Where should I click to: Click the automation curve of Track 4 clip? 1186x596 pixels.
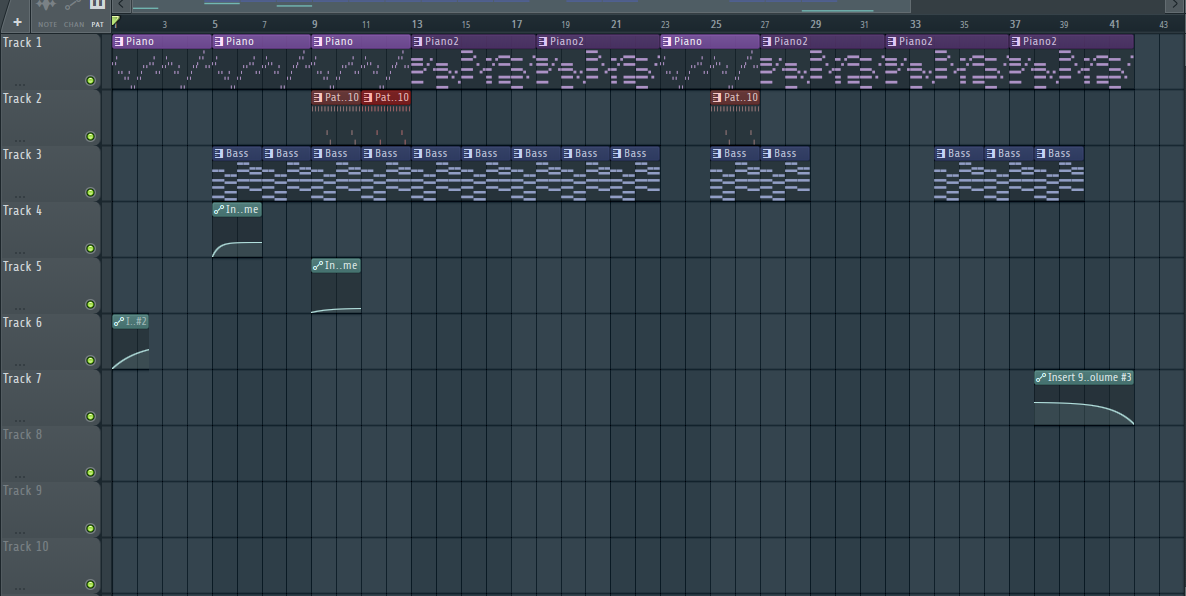pyautogui.click(x=238, y=248)
